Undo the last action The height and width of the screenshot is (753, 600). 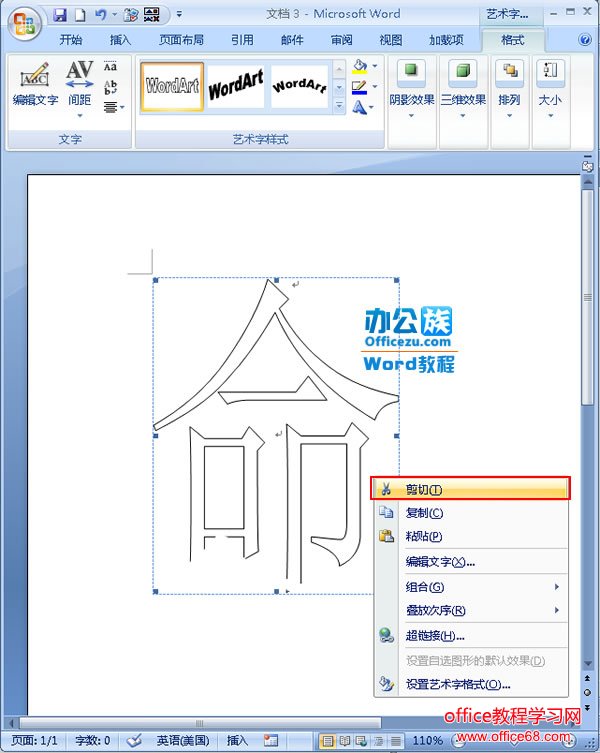[x=100, y=14]
